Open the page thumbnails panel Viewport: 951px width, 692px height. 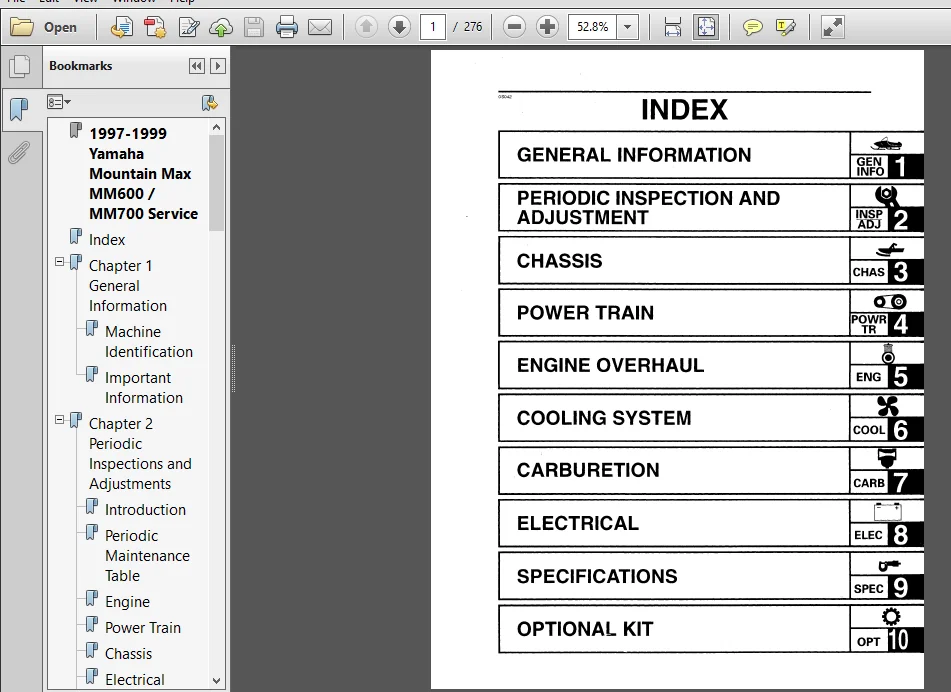19,66
